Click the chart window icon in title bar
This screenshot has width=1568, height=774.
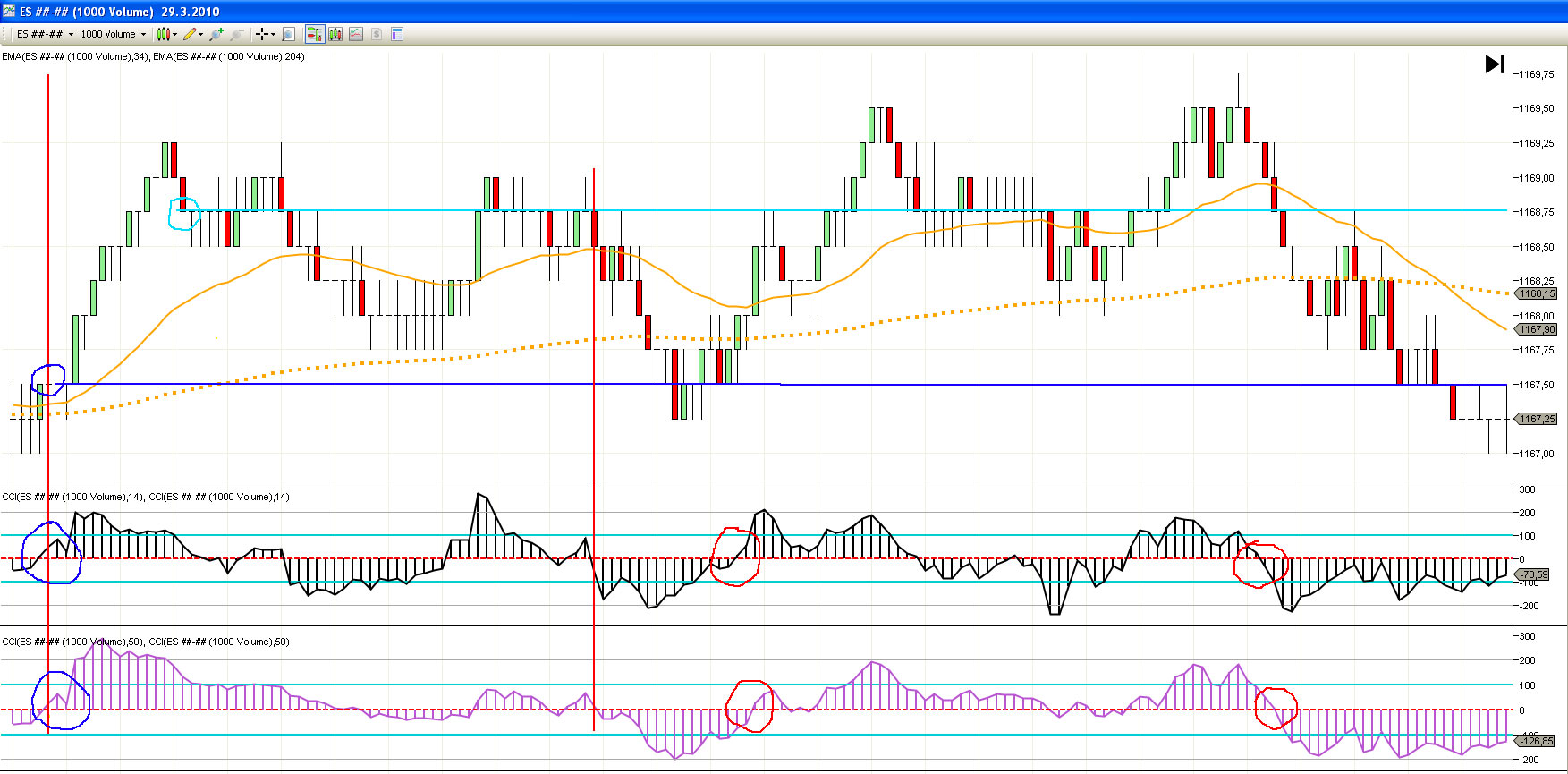pos(9,12)
